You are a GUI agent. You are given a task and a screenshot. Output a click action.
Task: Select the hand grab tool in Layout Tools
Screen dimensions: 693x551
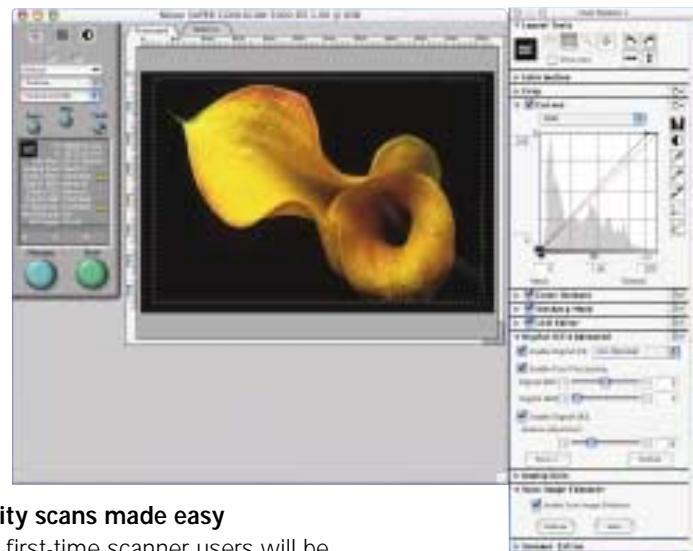pyautogui.click(x=606, y=42)
